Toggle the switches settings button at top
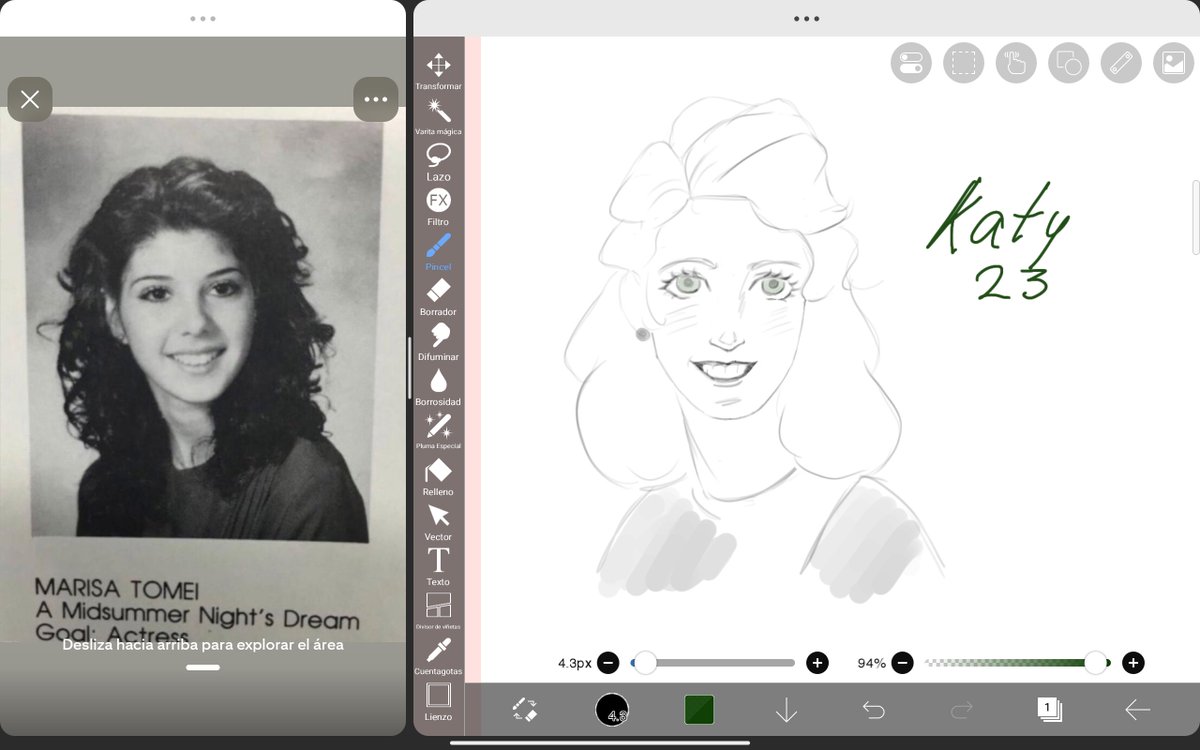Viewport: 1200px width, 750px height. [911, 63]
